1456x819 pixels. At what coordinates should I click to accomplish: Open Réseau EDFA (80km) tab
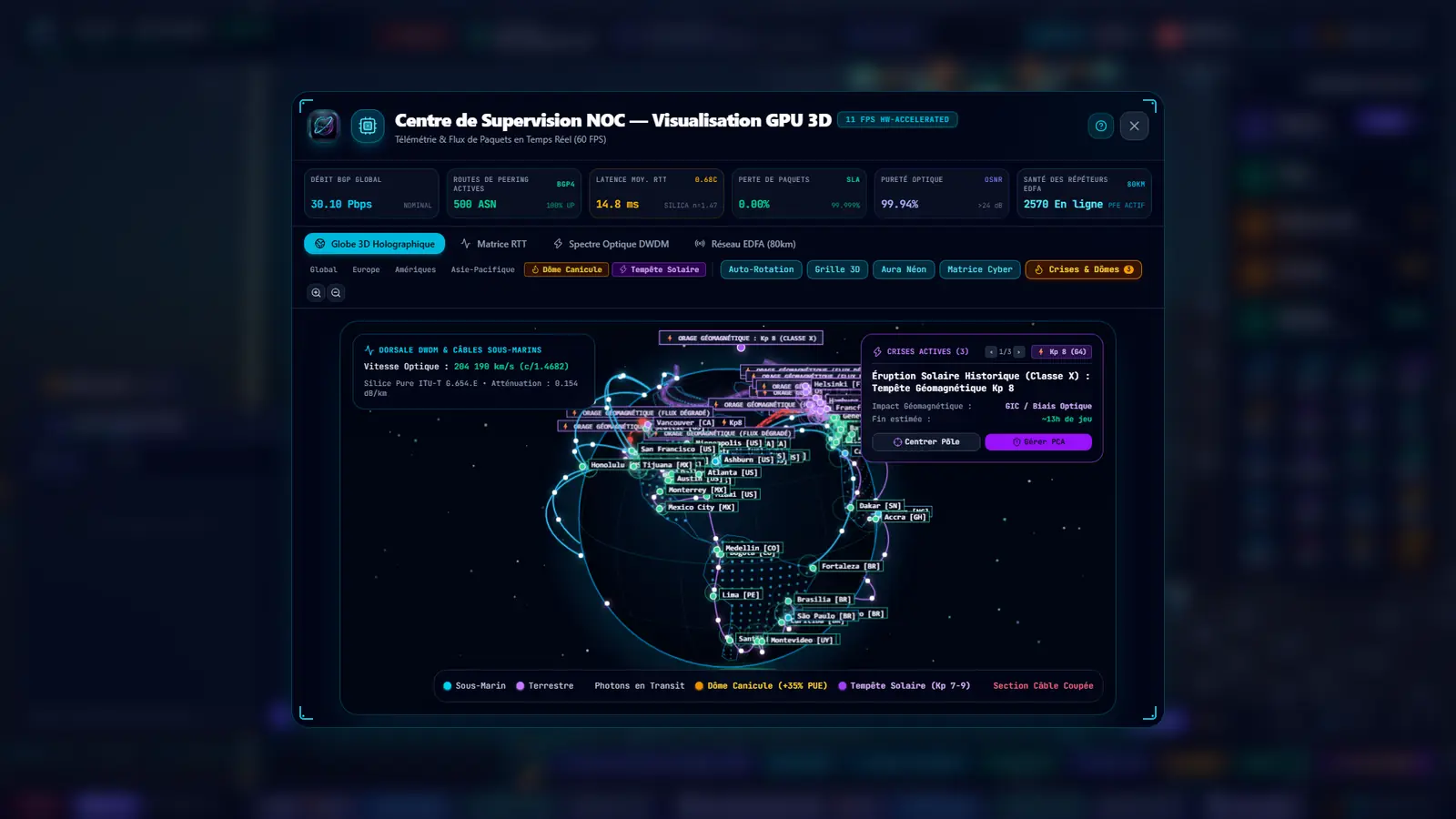tap(744, 244)
